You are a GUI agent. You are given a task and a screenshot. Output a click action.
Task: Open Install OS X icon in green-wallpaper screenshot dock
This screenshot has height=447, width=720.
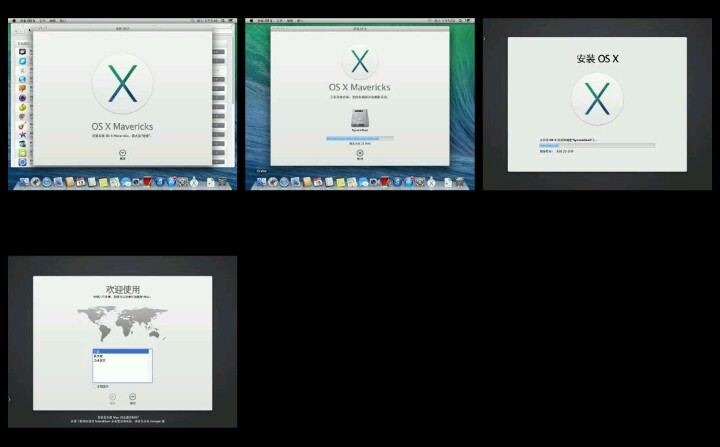431,182
